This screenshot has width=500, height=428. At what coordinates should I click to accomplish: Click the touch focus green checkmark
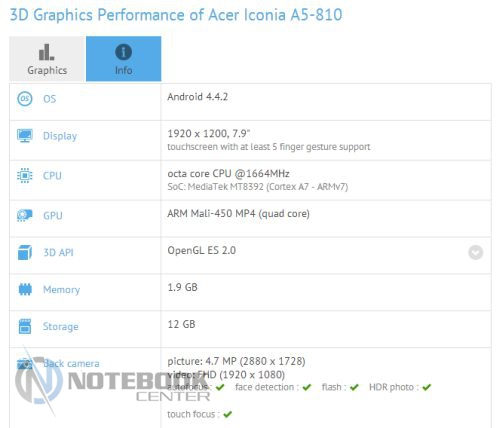click(228, 414)
